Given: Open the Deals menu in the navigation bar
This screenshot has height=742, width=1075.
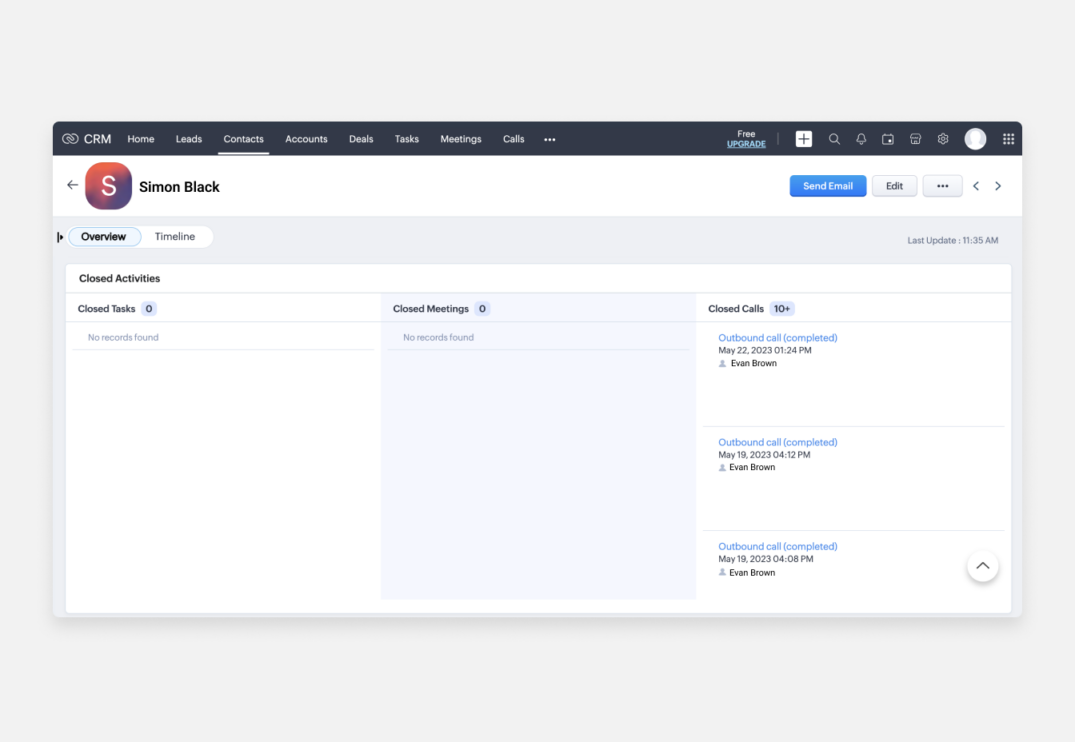Looking at the screenshot, I should coord(361,139).
